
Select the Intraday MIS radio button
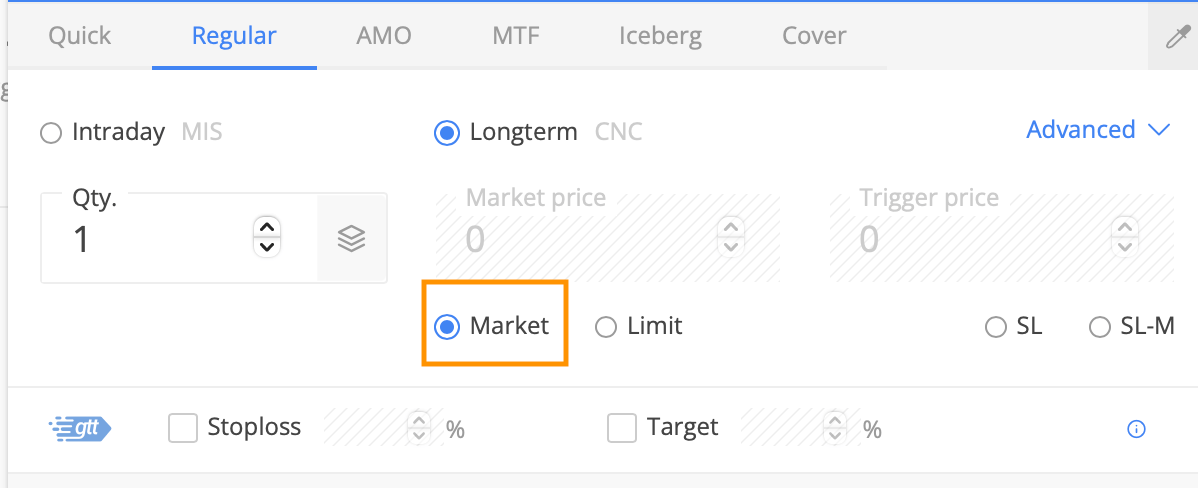[50, 134]
